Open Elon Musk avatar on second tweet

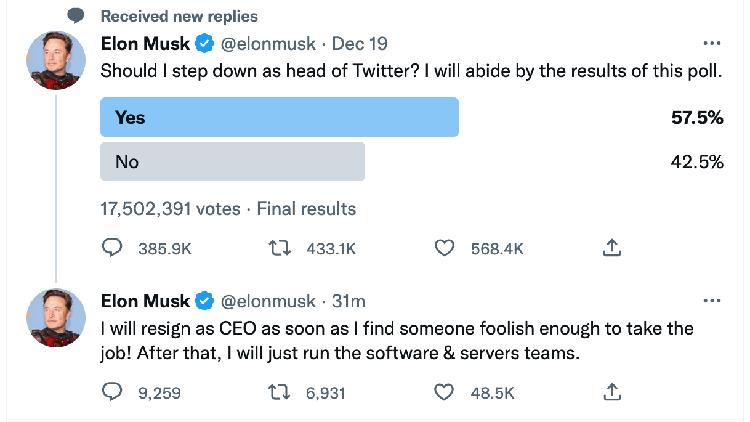(55, 317)
